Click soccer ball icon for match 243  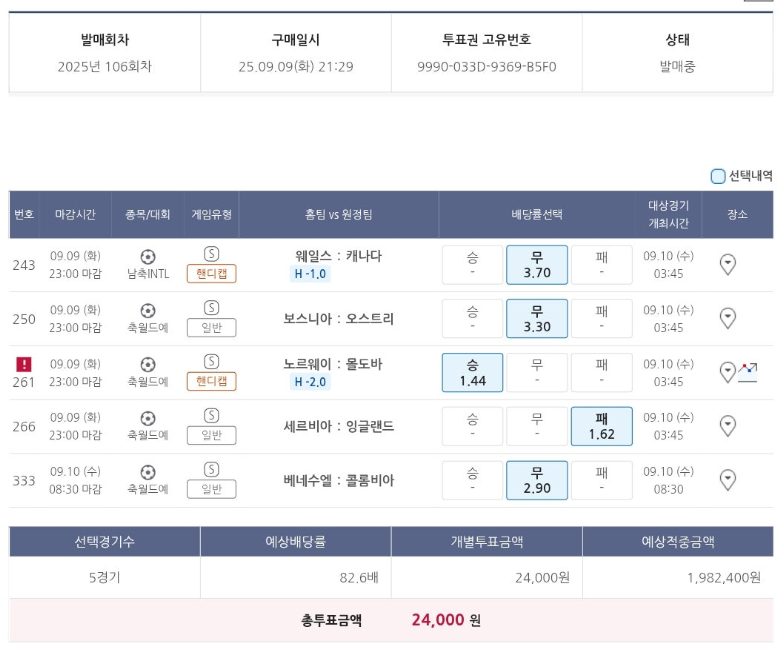(148, 257)
